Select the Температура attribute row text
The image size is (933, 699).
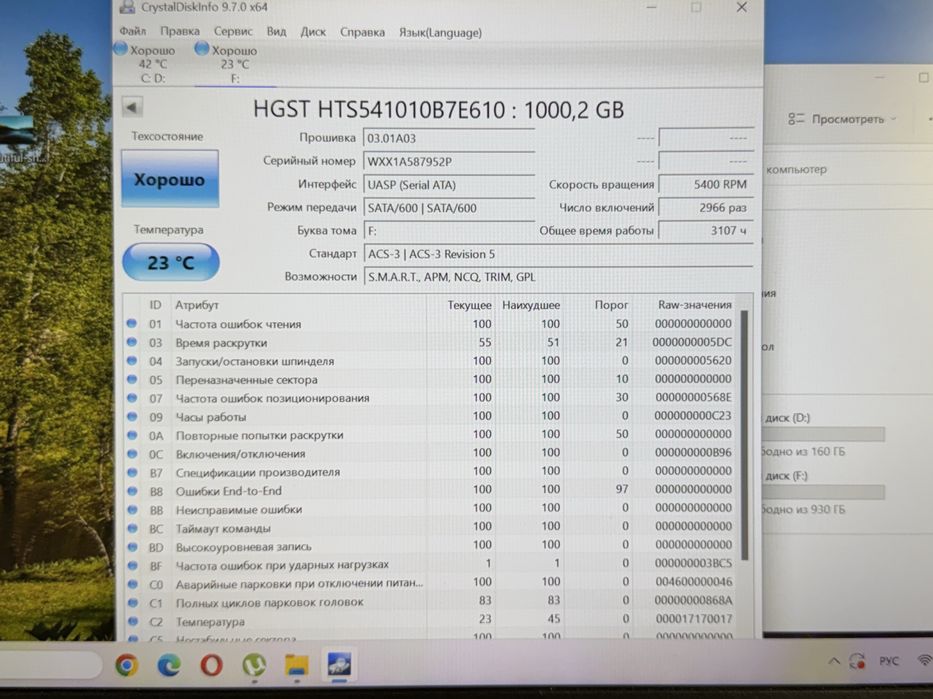(x=210, y=622)
